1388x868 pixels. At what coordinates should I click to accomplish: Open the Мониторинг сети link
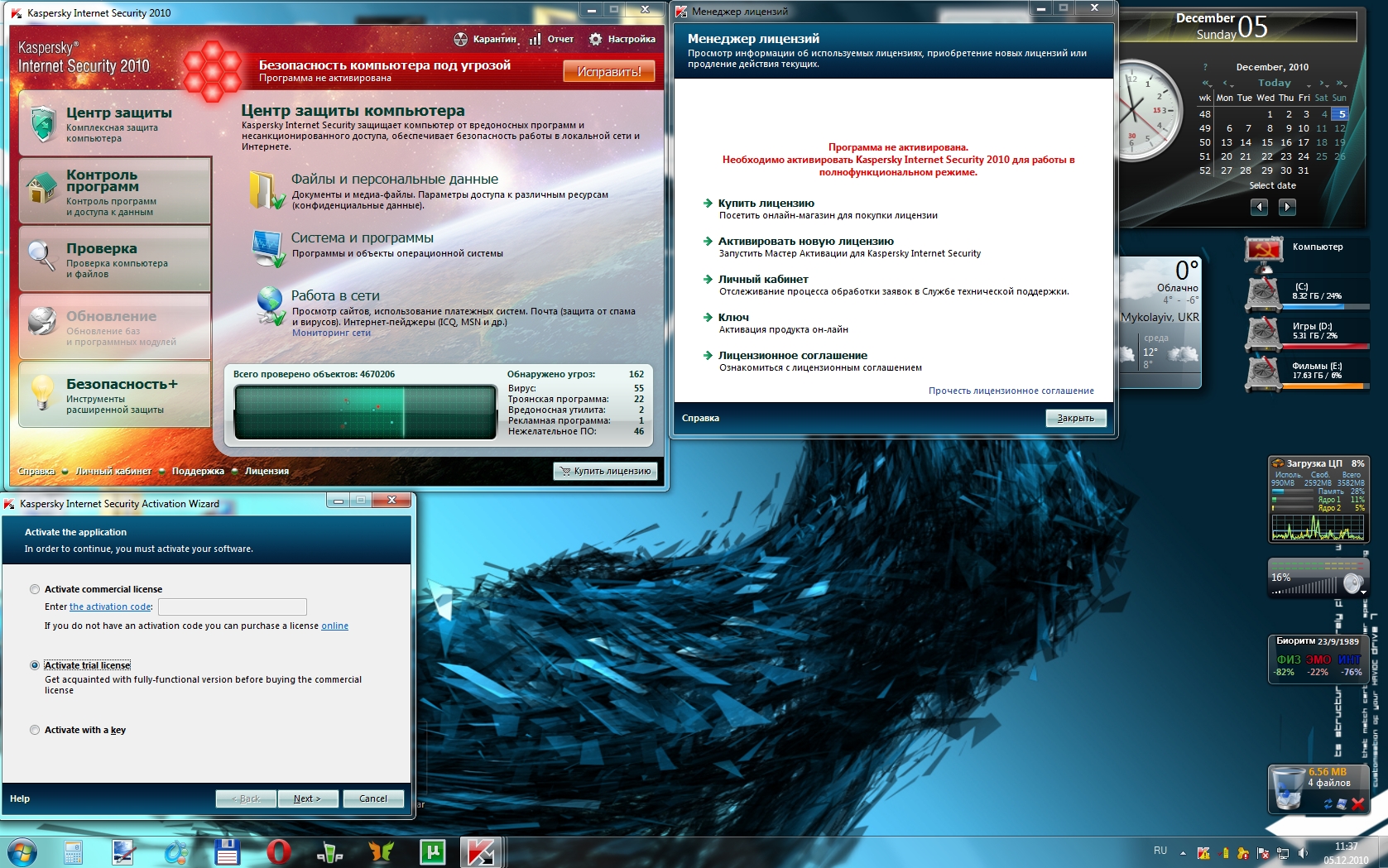coord(331,333)
